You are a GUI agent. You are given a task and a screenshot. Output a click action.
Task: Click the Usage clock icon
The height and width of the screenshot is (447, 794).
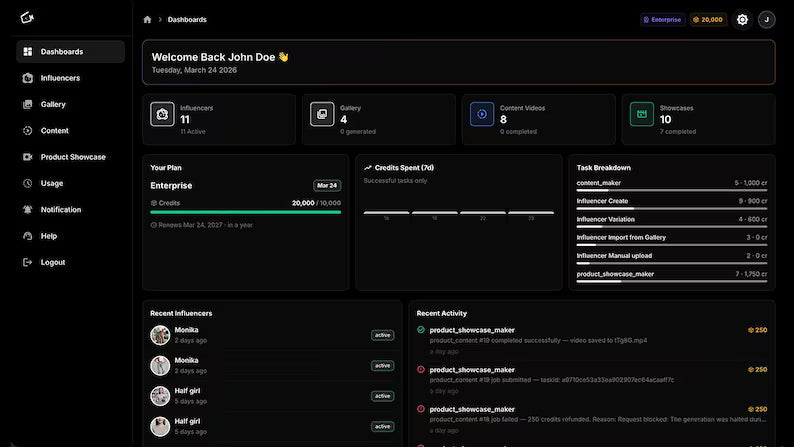28,183
